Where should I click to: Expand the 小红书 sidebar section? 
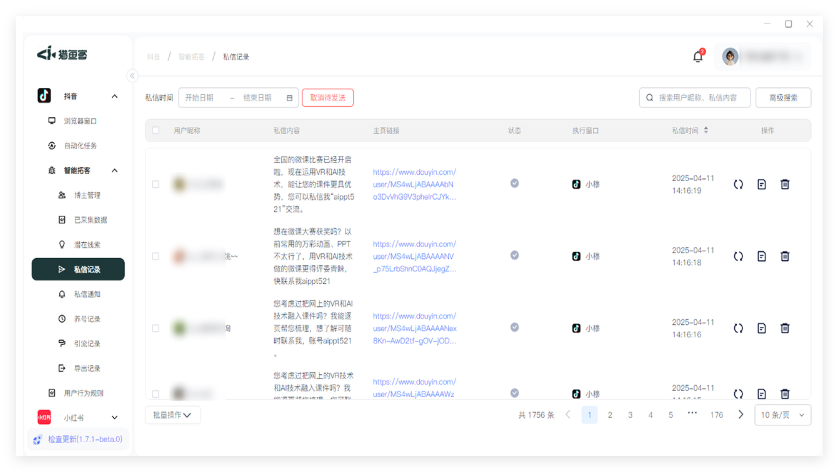[x=115, y=417]
